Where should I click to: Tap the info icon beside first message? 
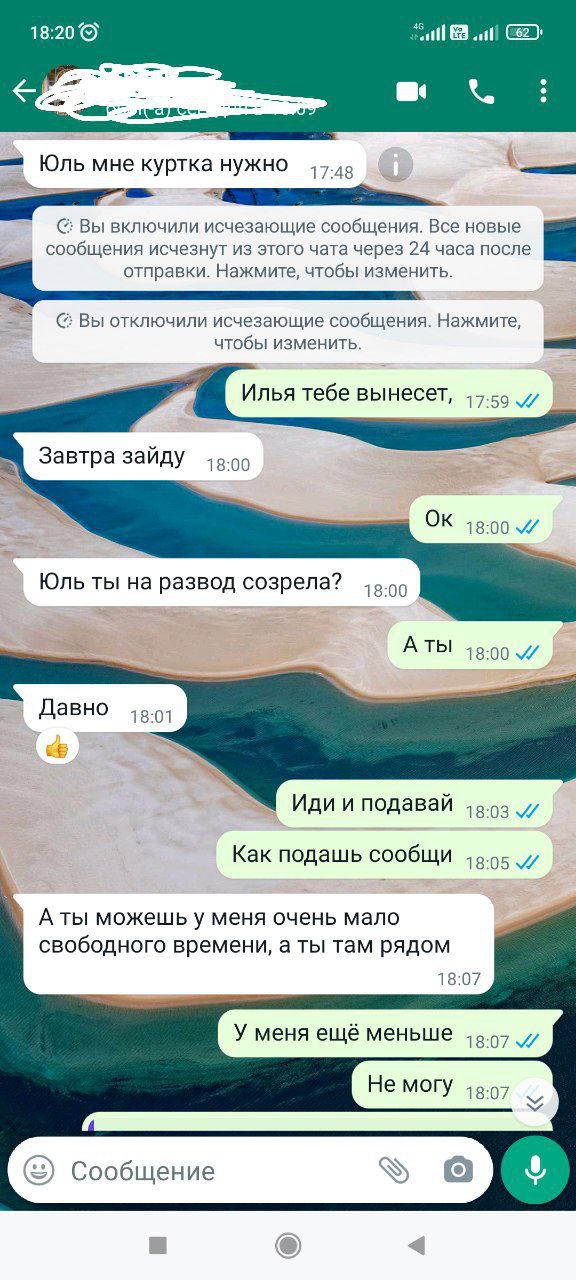(395, 164)
